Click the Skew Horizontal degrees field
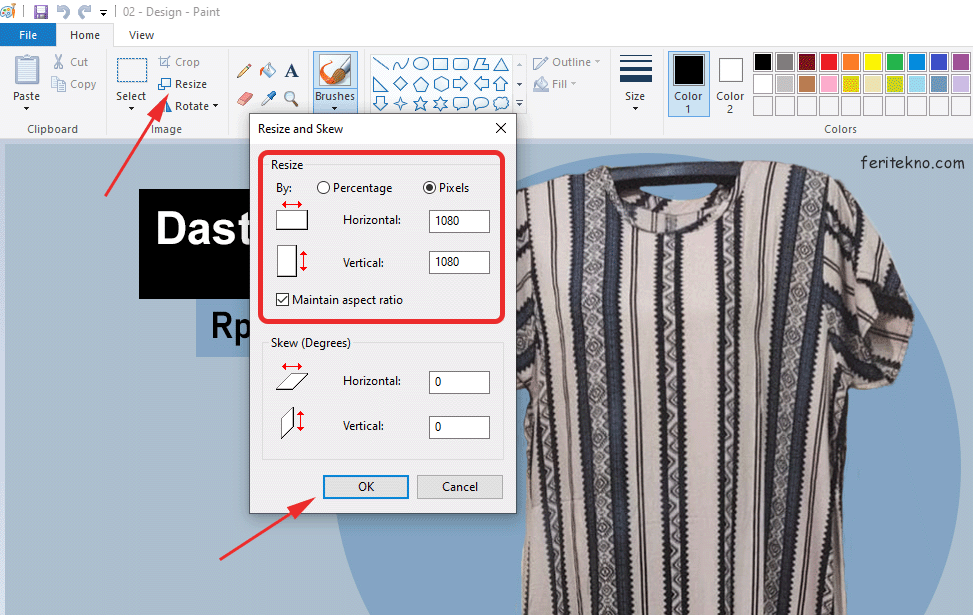This screenshot has height=615, width=973. tap(459, 382)
